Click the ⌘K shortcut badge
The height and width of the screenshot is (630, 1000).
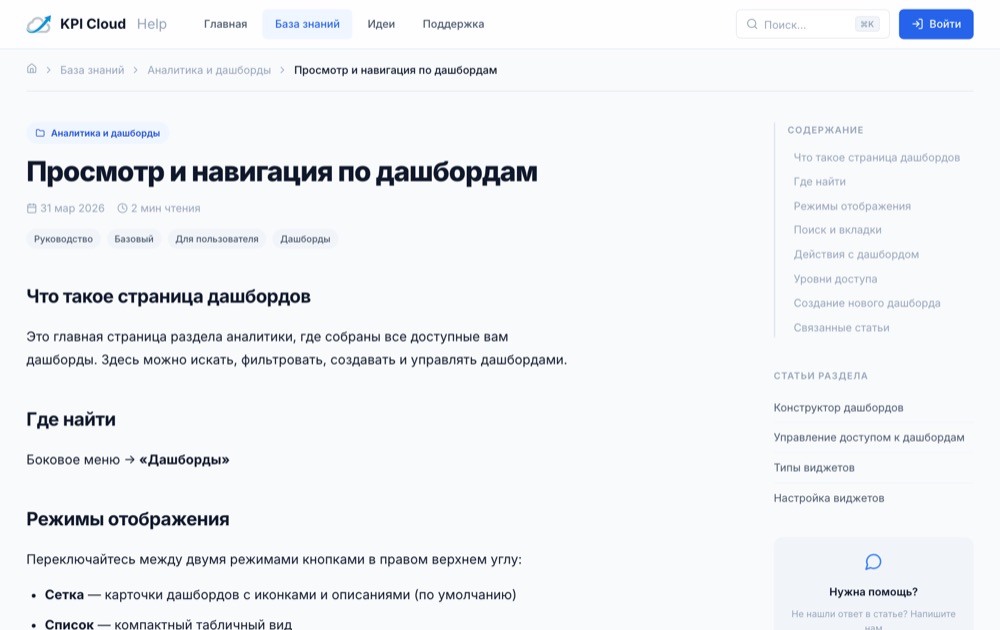pyautogui.click(x=867, y=24)
